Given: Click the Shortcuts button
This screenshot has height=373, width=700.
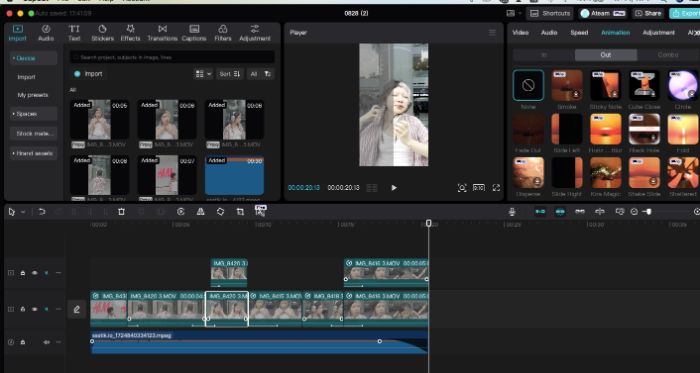Looking at the screenshot, I should pyautogui.click(x=550, y=13).
